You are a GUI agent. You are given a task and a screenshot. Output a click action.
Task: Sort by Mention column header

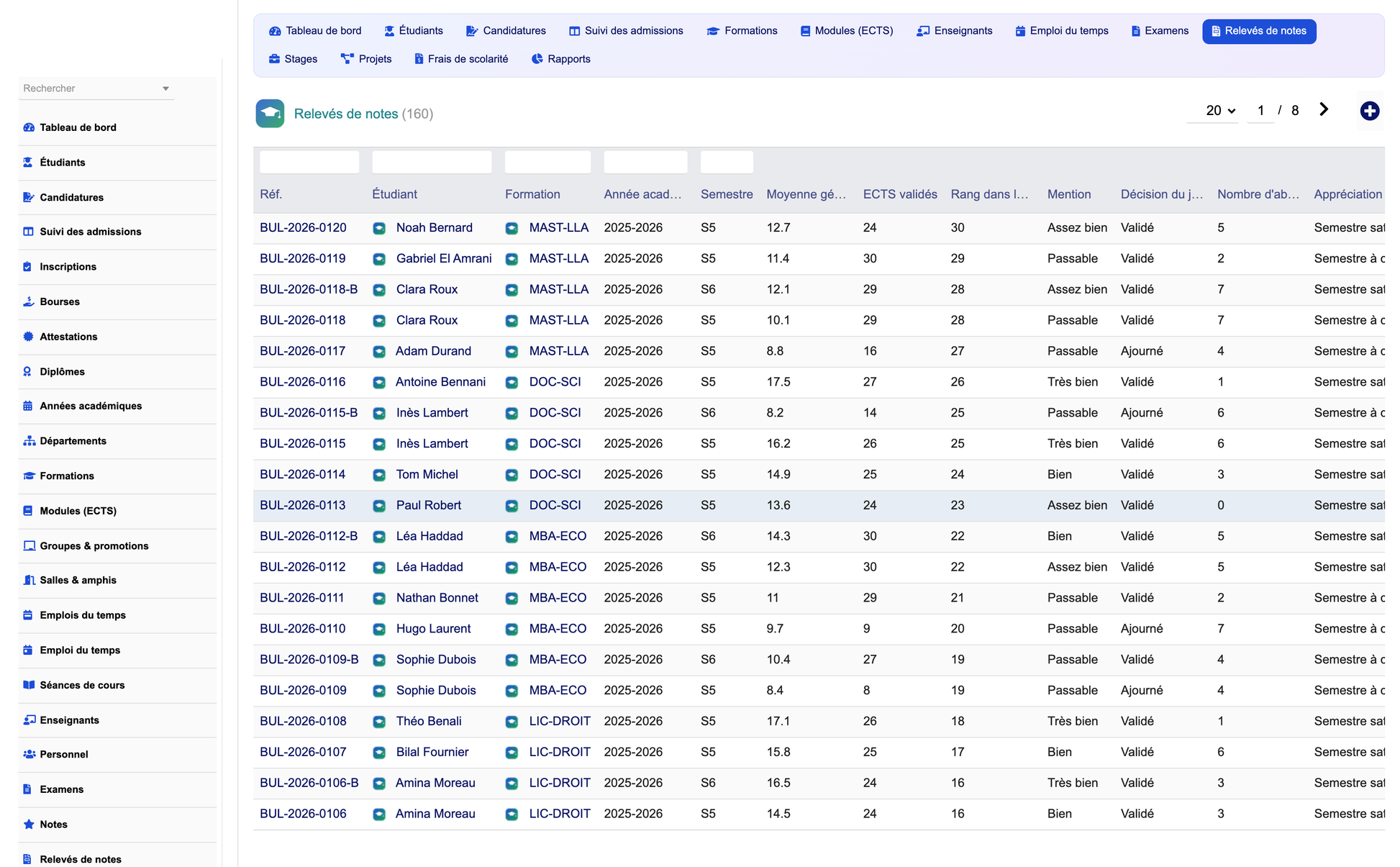coord(1069,194)
